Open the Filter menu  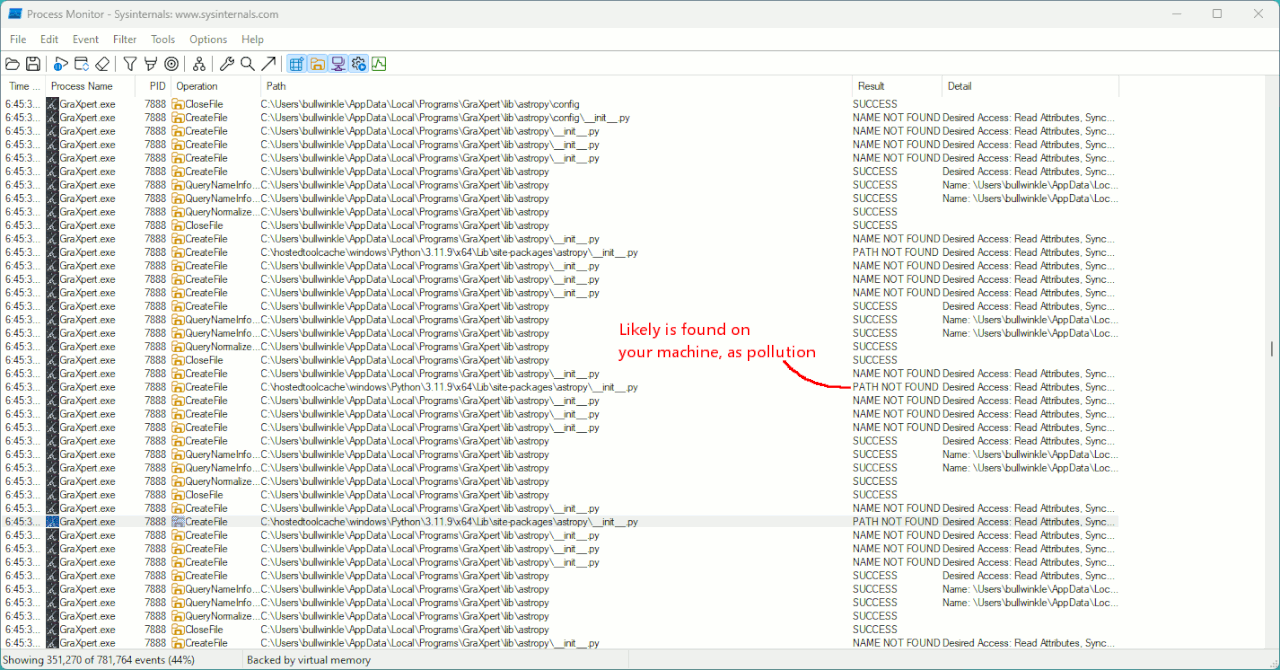(x=125, y=39)
